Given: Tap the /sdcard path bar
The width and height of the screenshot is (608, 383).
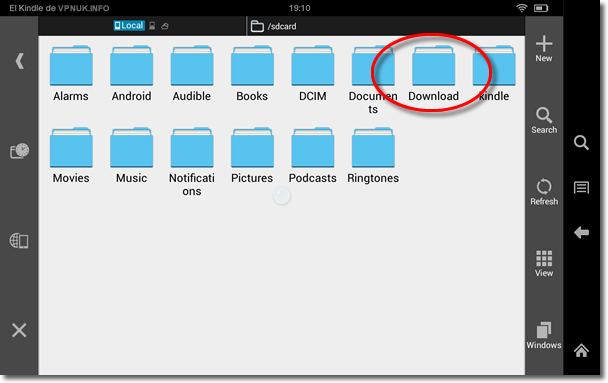Looking at the screenshot, I should (386, 26).
